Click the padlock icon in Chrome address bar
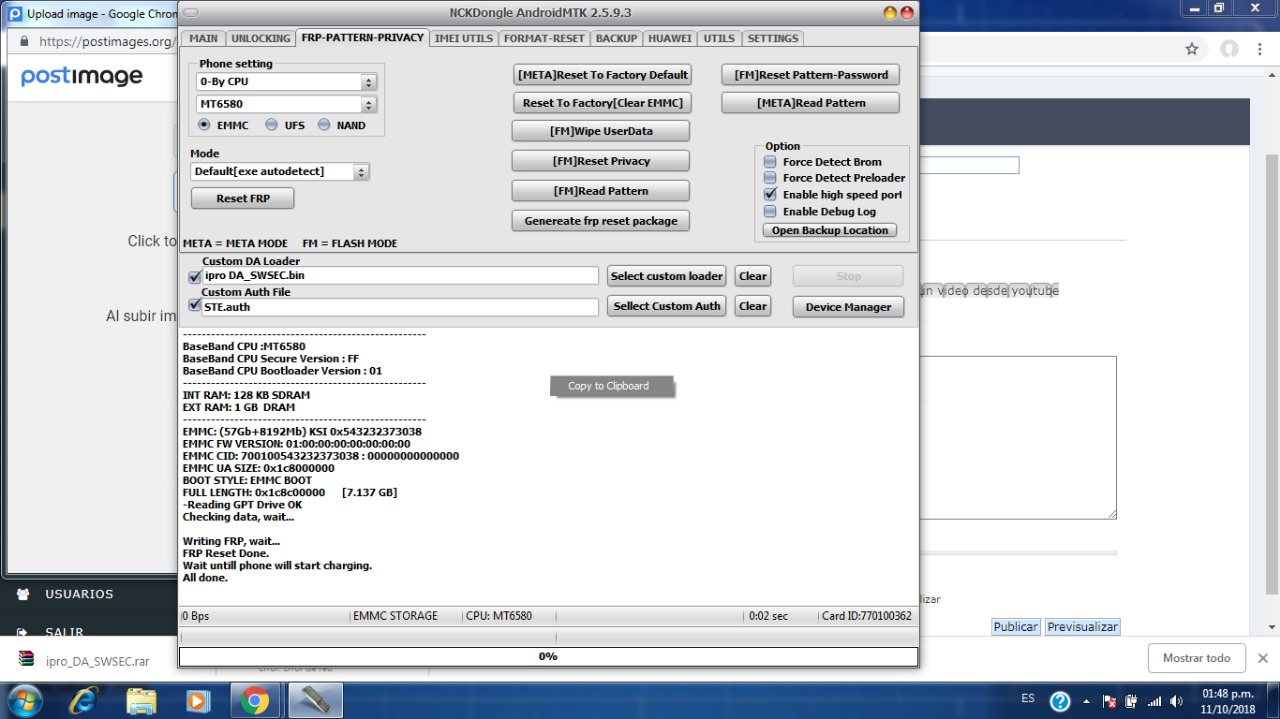Viewport: 1280px width, 719px height. 25,42
